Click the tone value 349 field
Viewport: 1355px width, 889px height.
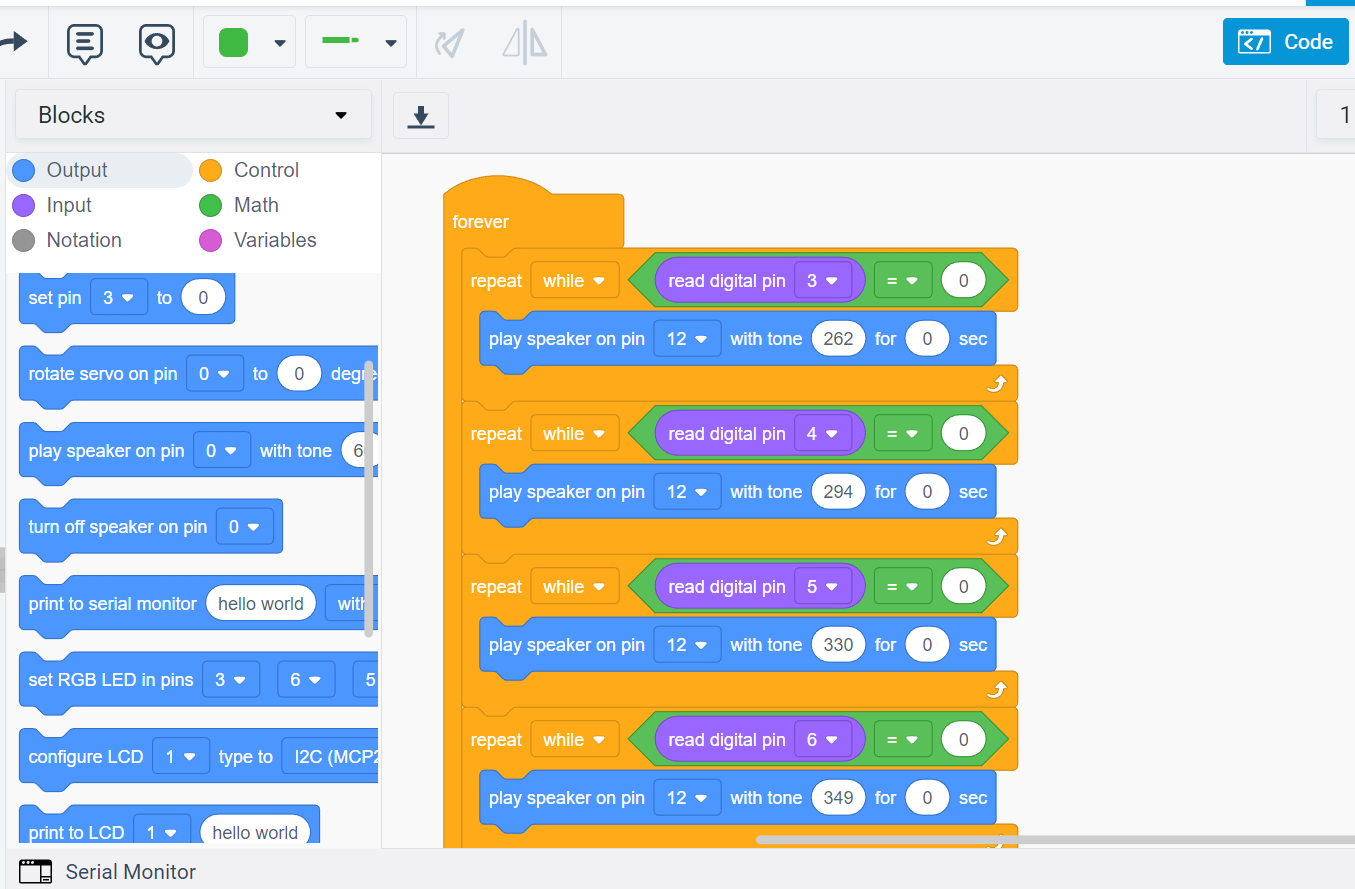838,798
